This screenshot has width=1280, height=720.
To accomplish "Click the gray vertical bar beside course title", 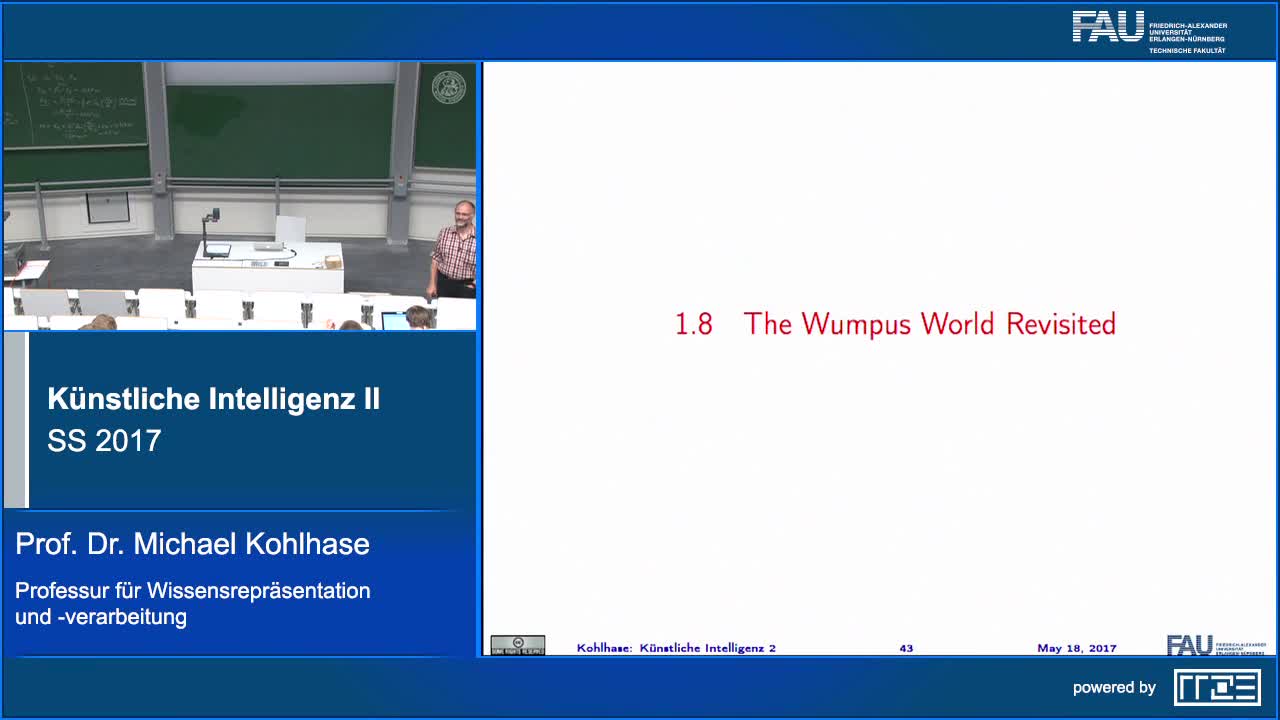I will point(16,420).
